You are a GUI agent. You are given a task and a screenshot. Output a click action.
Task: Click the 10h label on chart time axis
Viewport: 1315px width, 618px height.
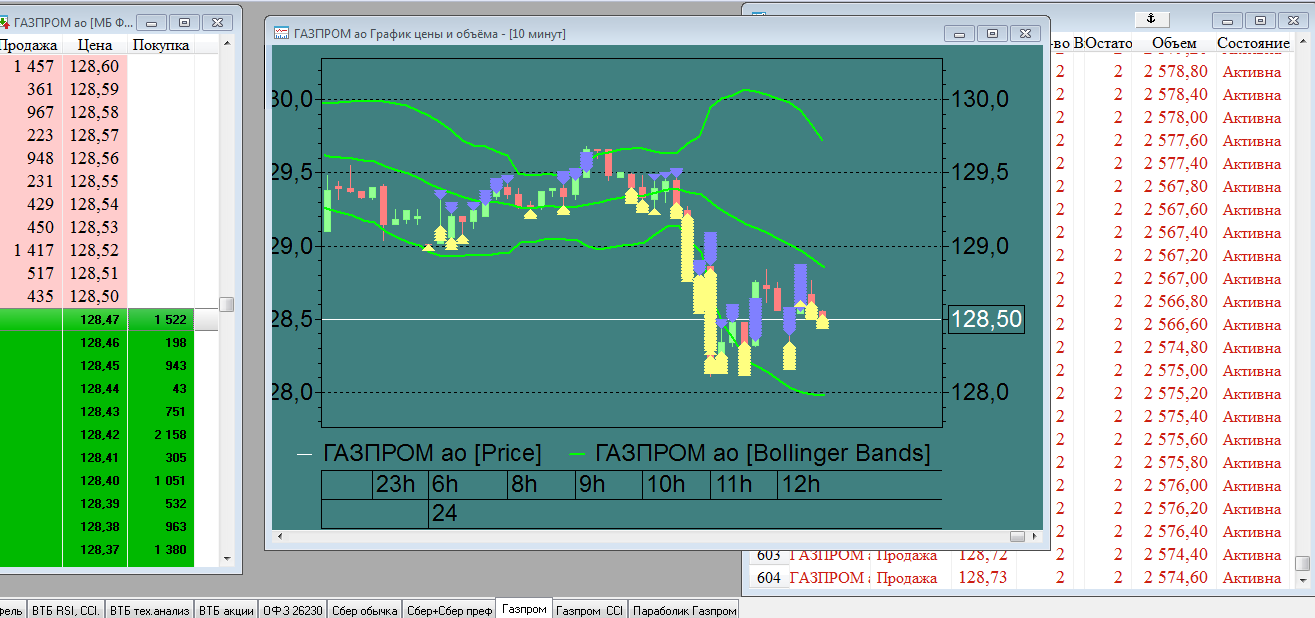(665, 485)
